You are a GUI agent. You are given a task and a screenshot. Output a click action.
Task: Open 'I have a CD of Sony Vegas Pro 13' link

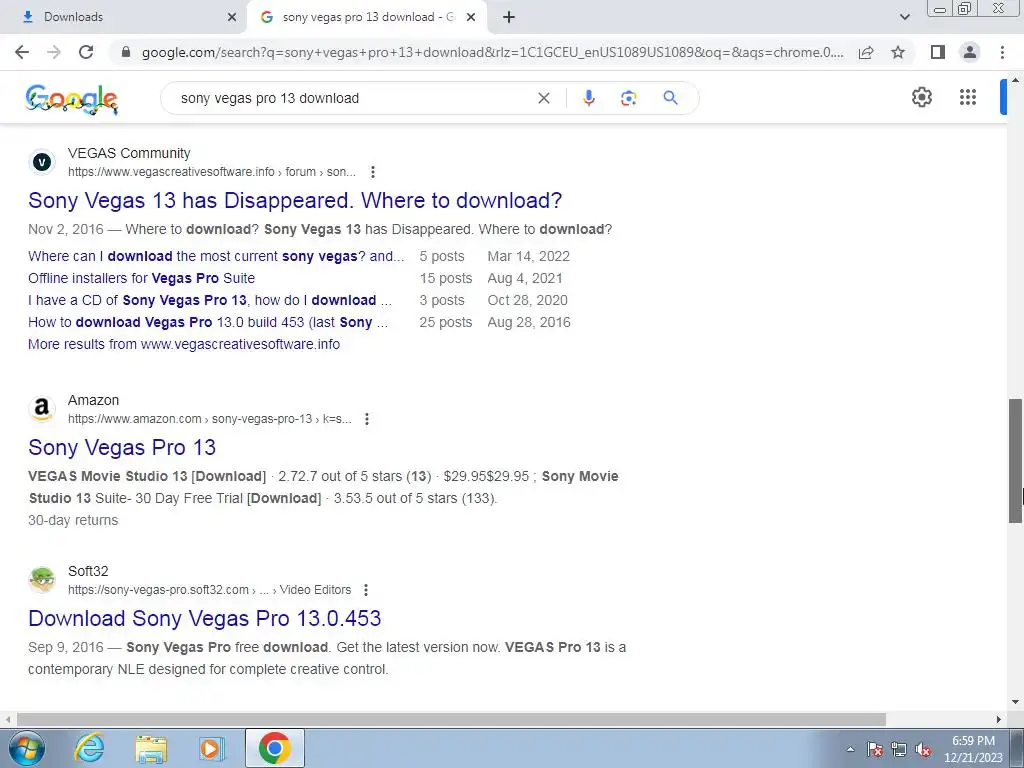[x=210, y=300]
